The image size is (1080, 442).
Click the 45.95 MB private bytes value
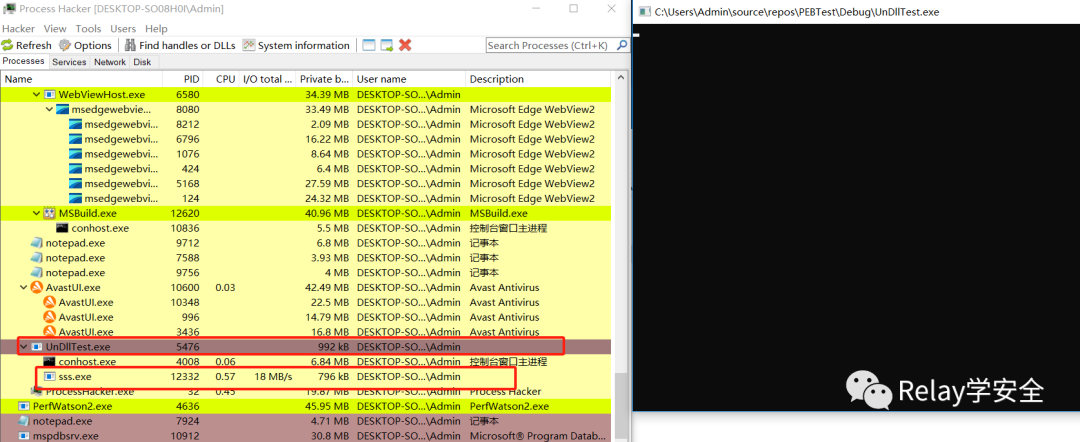(326, 407)
